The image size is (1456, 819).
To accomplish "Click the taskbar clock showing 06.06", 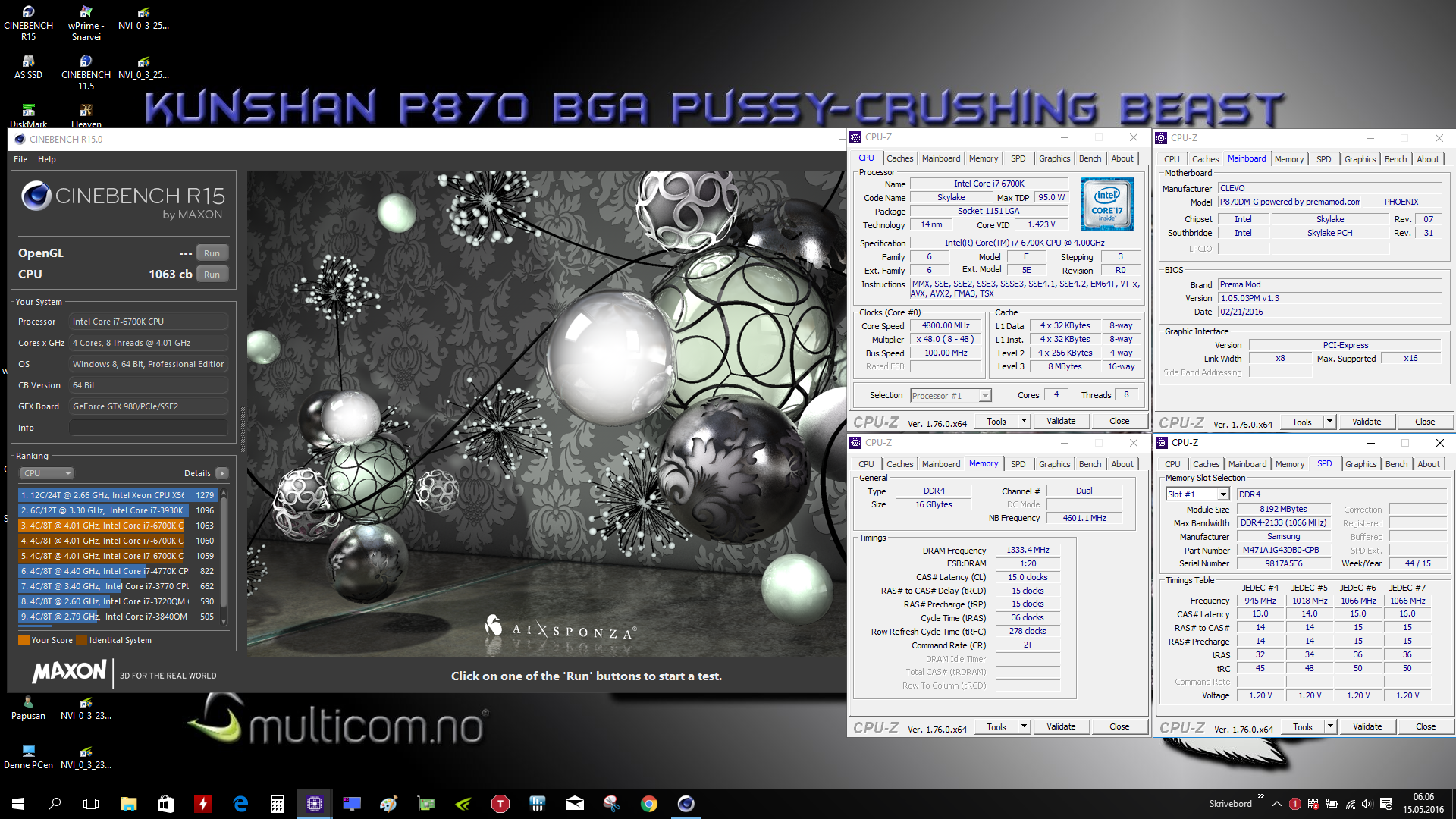I will 1423,804.
